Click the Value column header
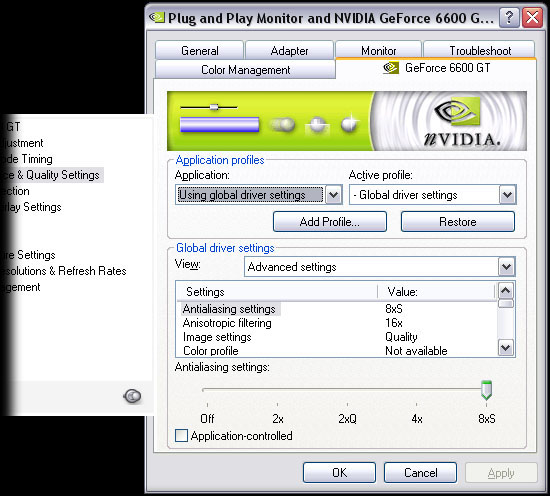 coord(436,292)
